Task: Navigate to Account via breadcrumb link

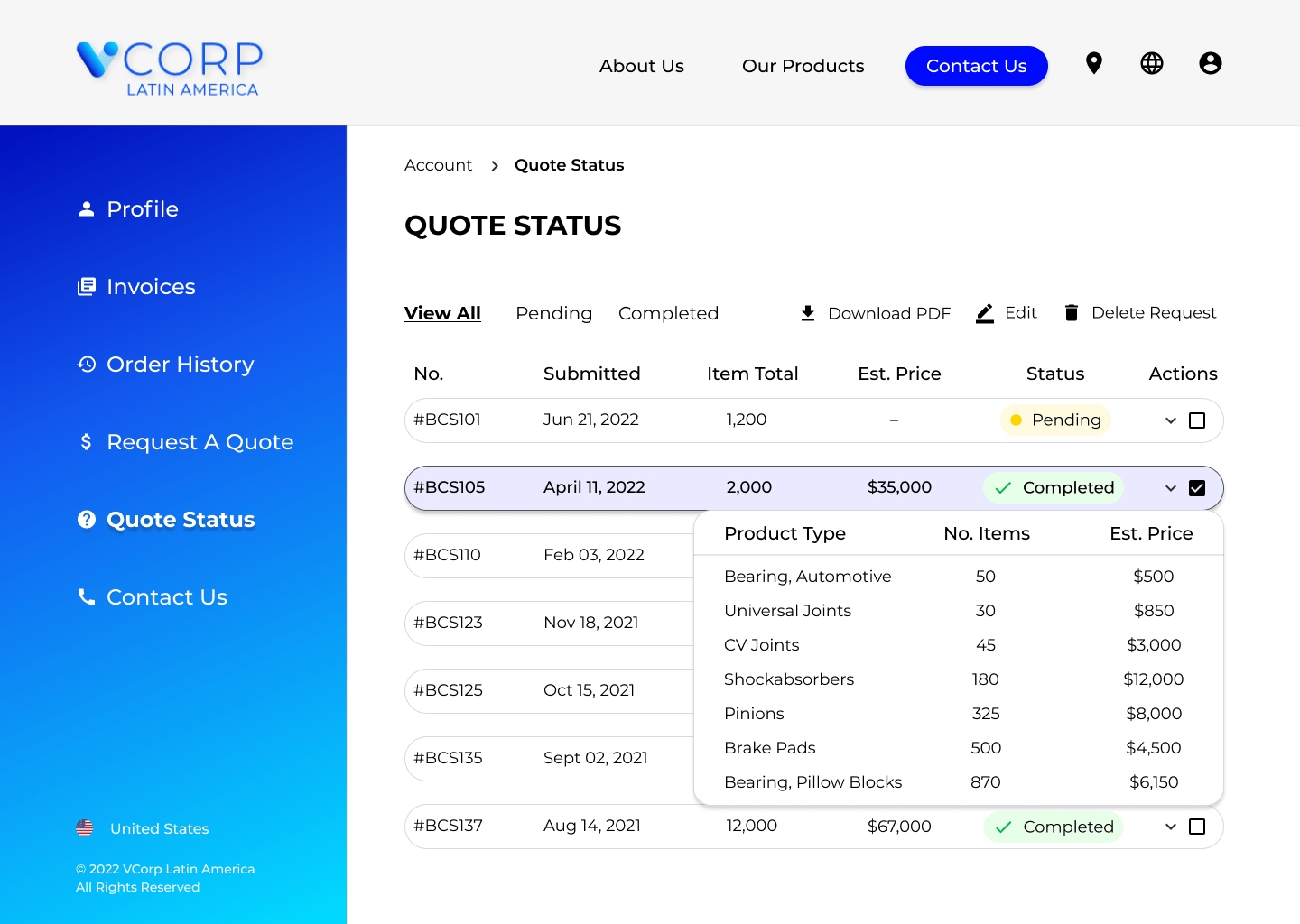Action: click(x=438, y=165)
